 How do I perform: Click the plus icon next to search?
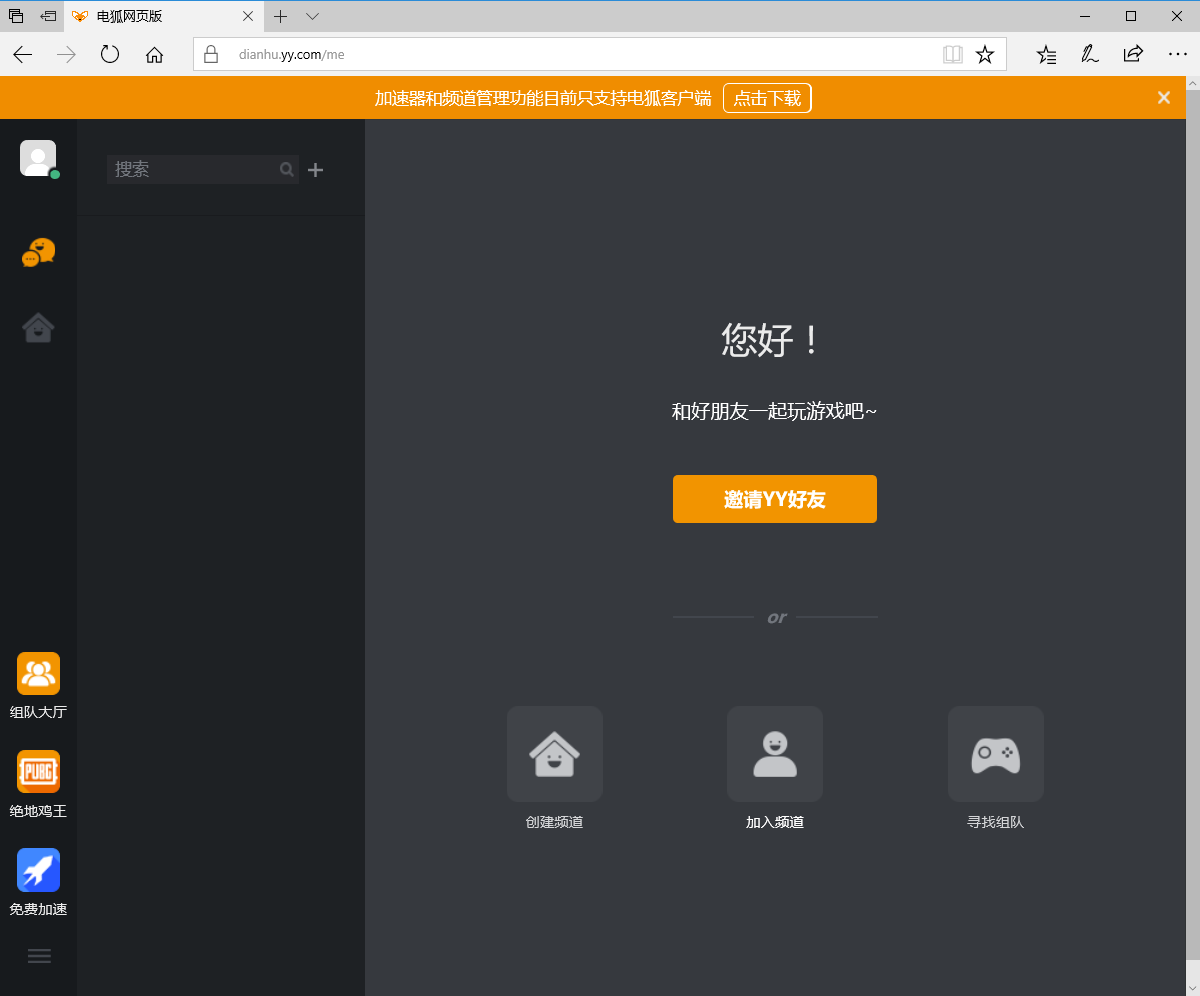(315, 170)
